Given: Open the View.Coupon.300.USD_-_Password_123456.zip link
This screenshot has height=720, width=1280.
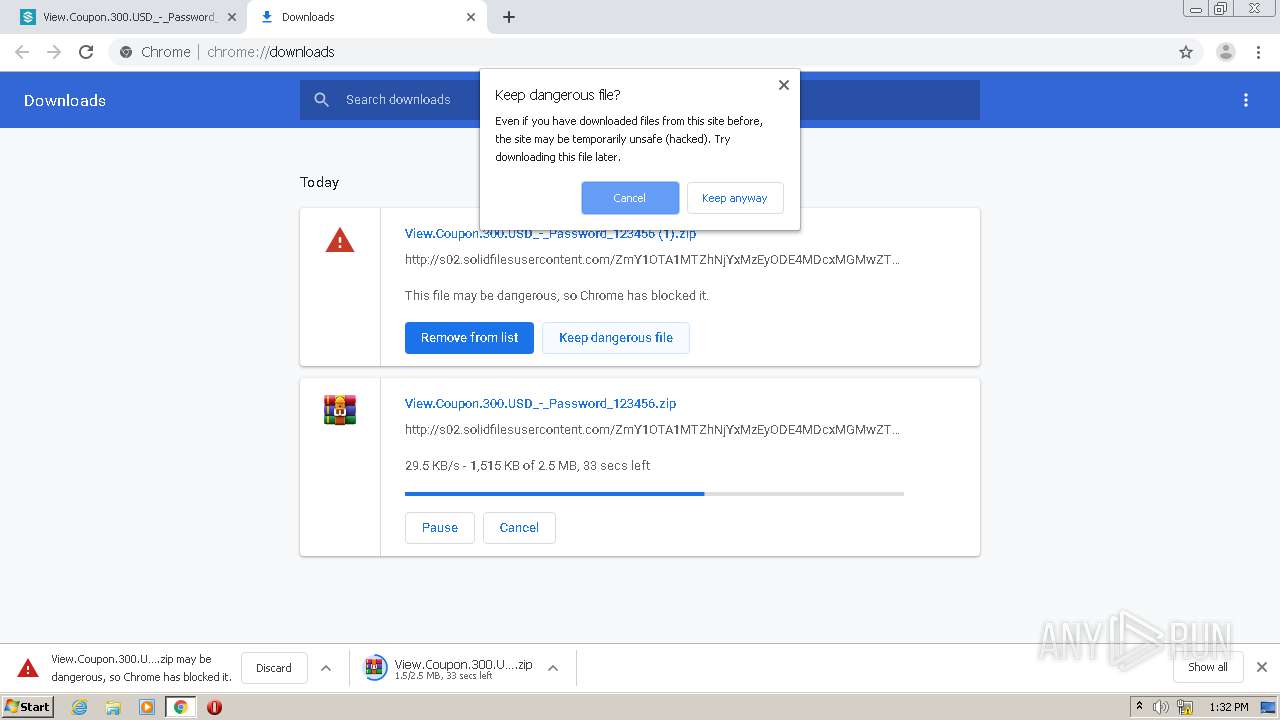Looking at the screenshot, I should tap(540, 404).
